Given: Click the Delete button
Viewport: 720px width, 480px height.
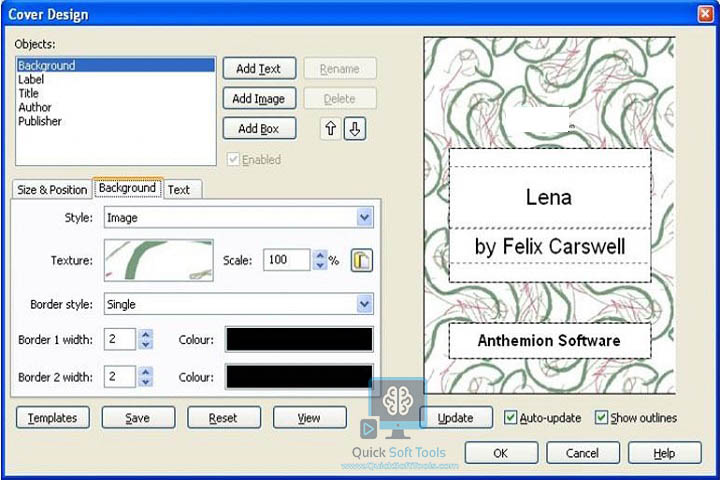Looking at the screenshot, I should pyautogui.click(x=340, y=98).
